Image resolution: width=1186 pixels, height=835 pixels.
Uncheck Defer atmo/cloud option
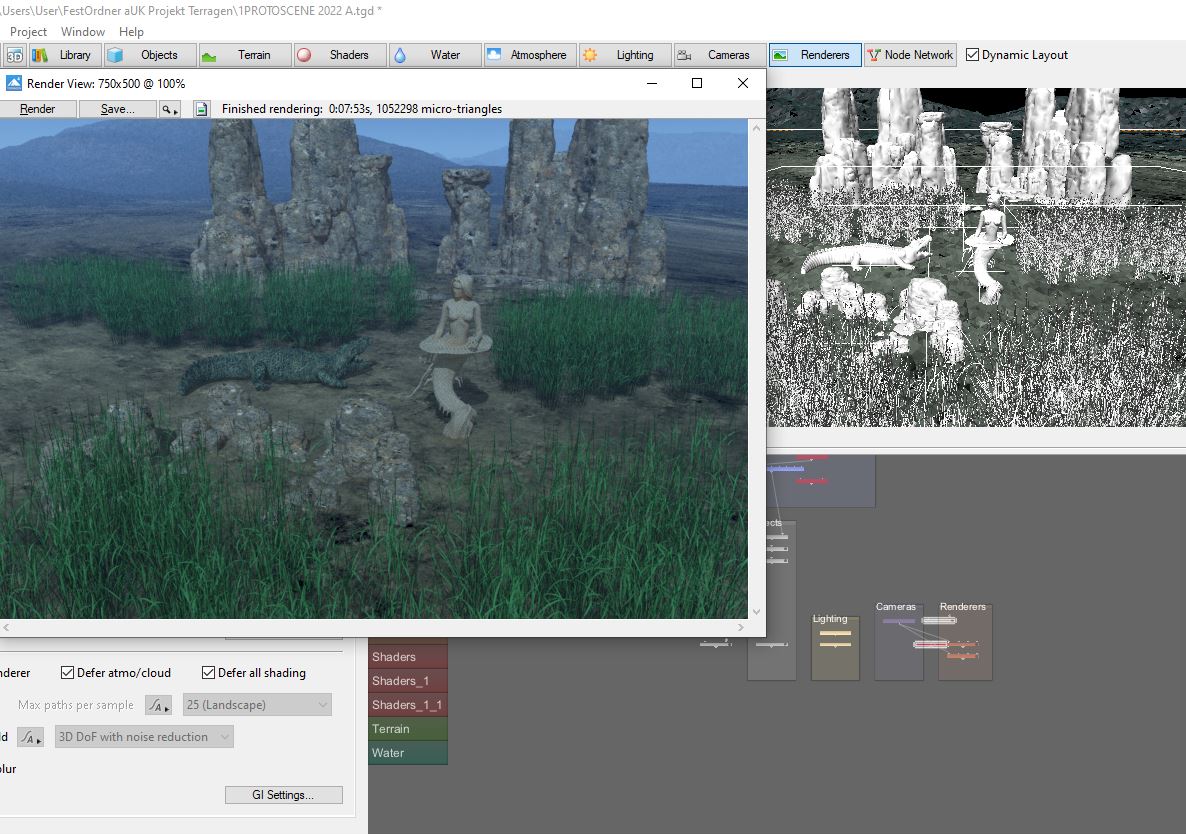tap(68, 673)
